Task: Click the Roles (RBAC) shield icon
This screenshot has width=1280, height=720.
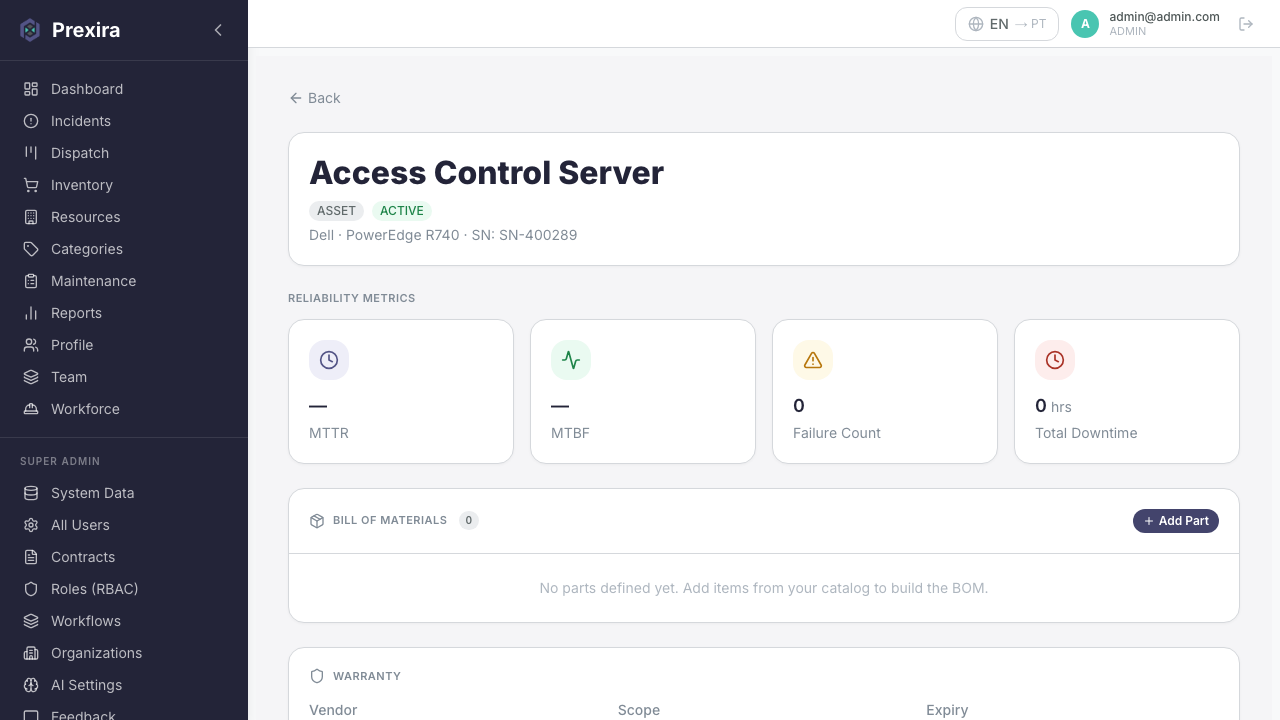Action: (31, 589)
